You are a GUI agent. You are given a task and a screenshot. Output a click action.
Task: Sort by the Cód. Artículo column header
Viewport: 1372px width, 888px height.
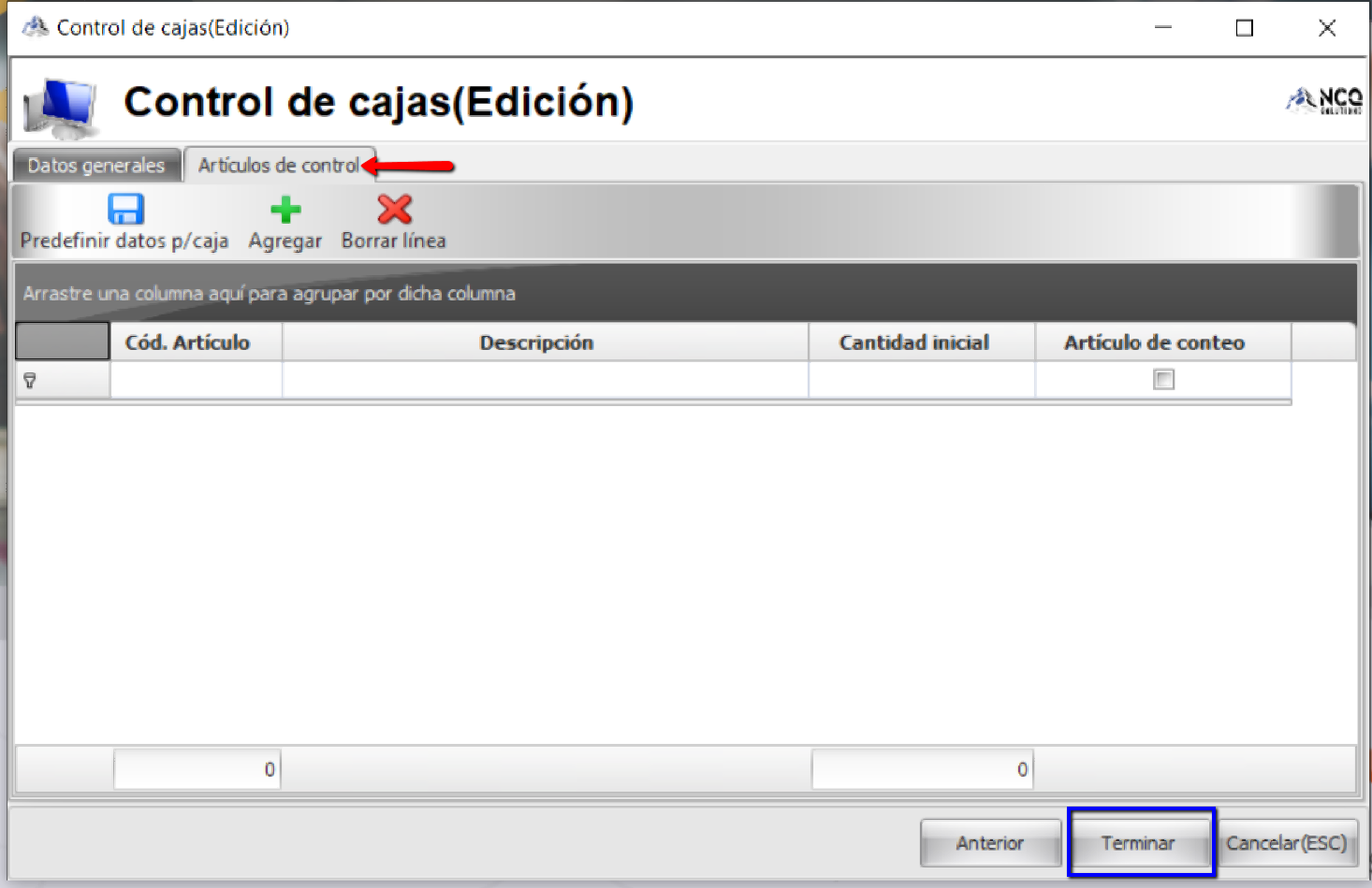pos(186,342)
